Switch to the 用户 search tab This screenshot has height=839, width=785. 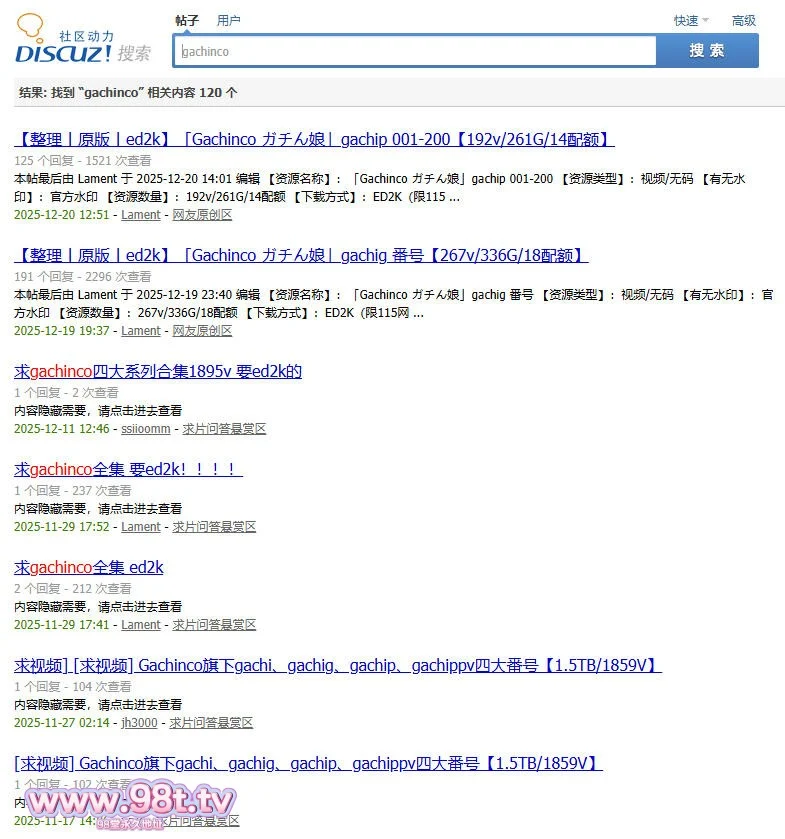pos(228,20)
